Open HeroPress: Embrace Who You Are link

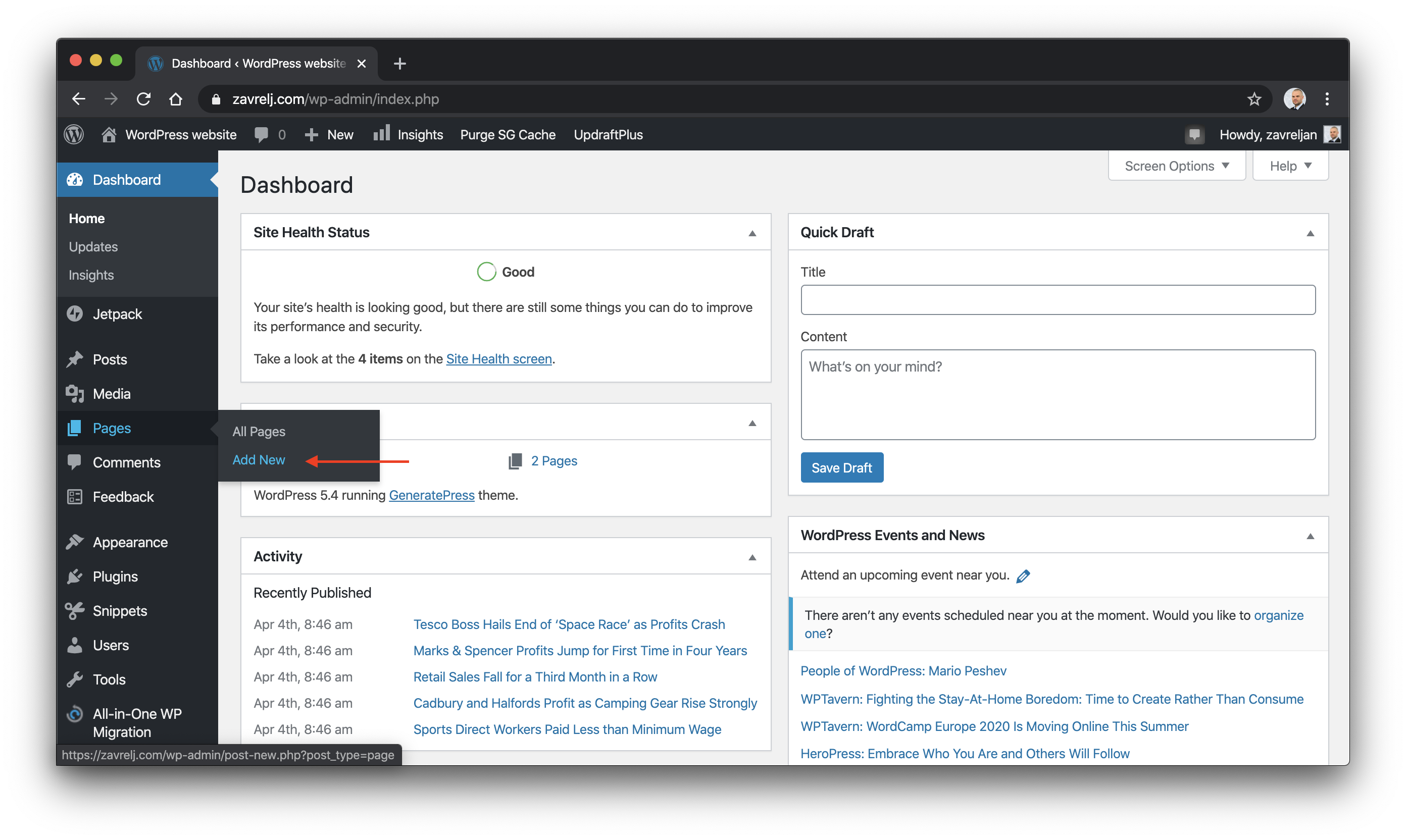click(965, 754)
